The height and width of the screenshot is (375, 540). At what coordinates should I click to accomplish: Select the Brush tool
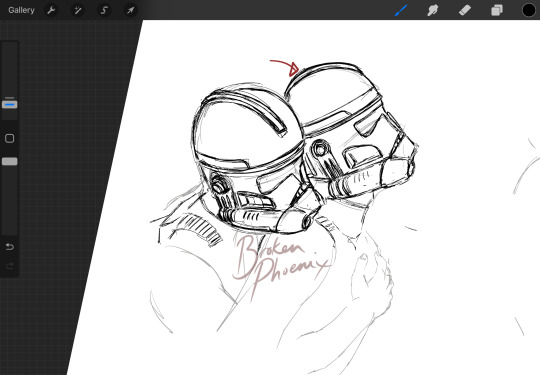point(401,10)
